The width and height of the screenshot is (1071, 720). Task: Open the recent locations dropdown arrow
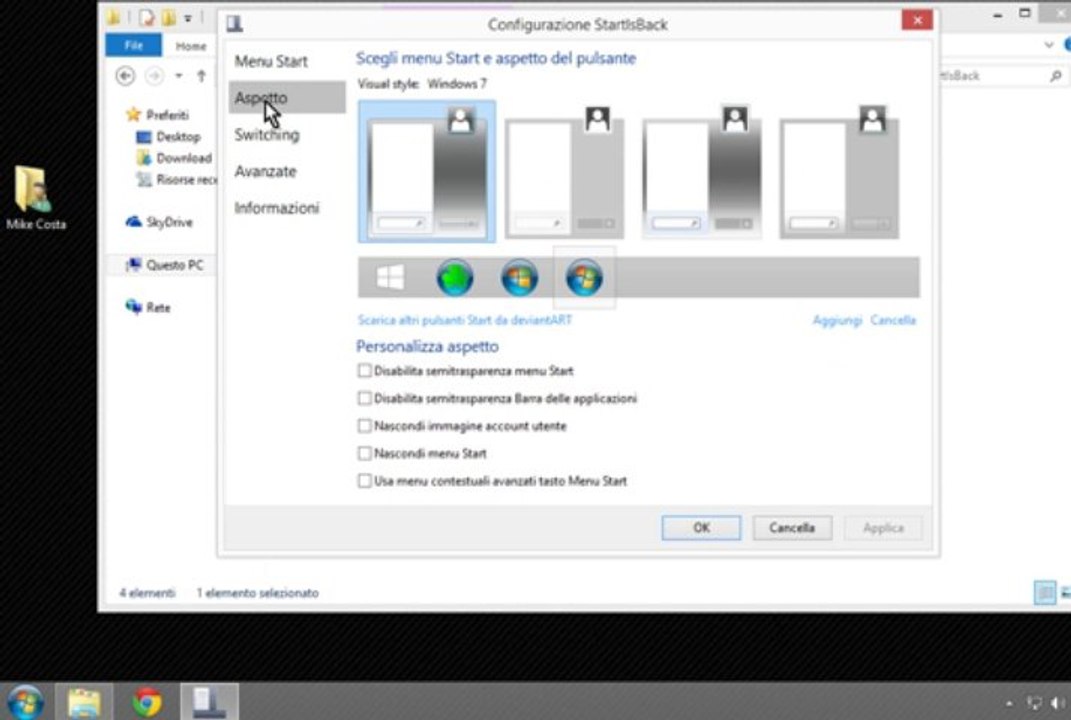[x=179, y=76]
